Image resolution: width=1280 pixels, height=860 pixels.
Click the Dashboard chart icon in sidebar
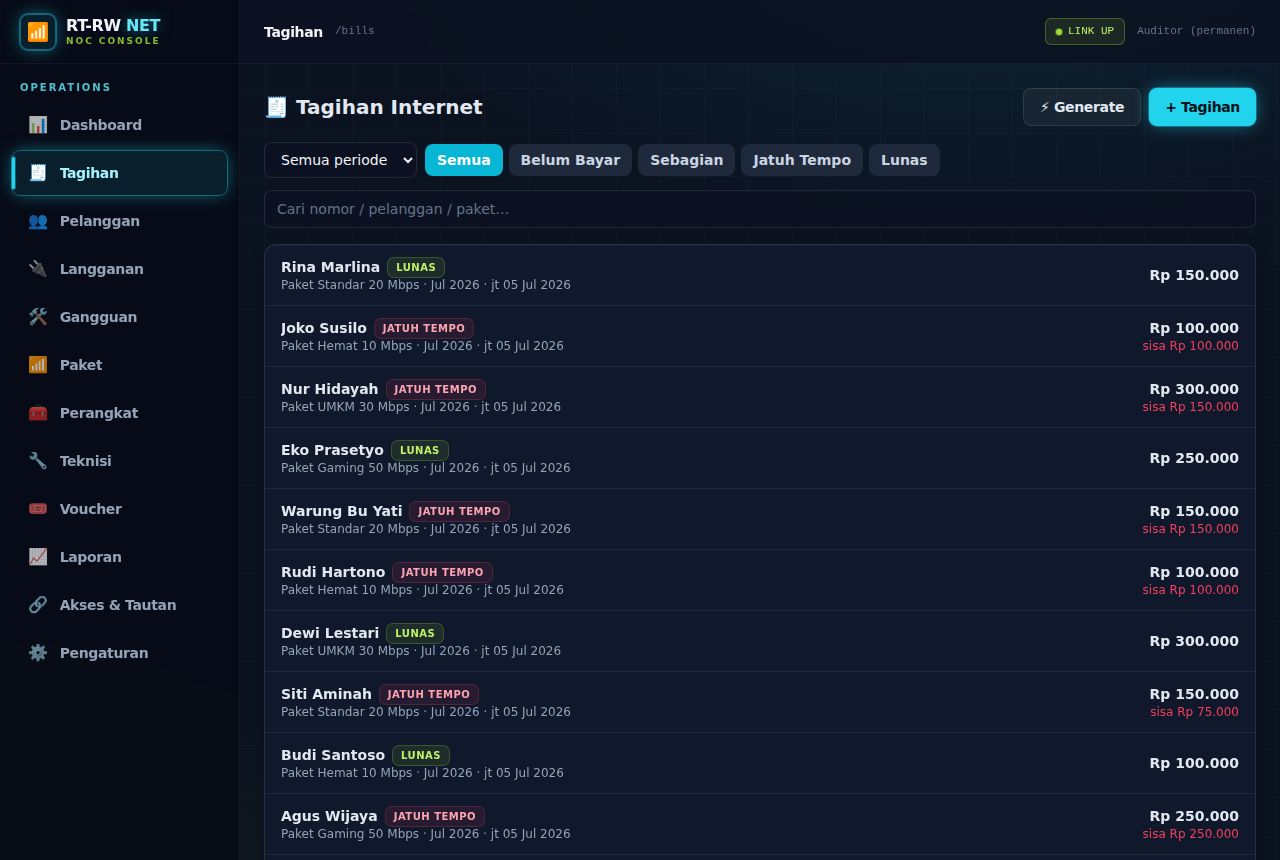pyautogui.click(x=38, y=125)
